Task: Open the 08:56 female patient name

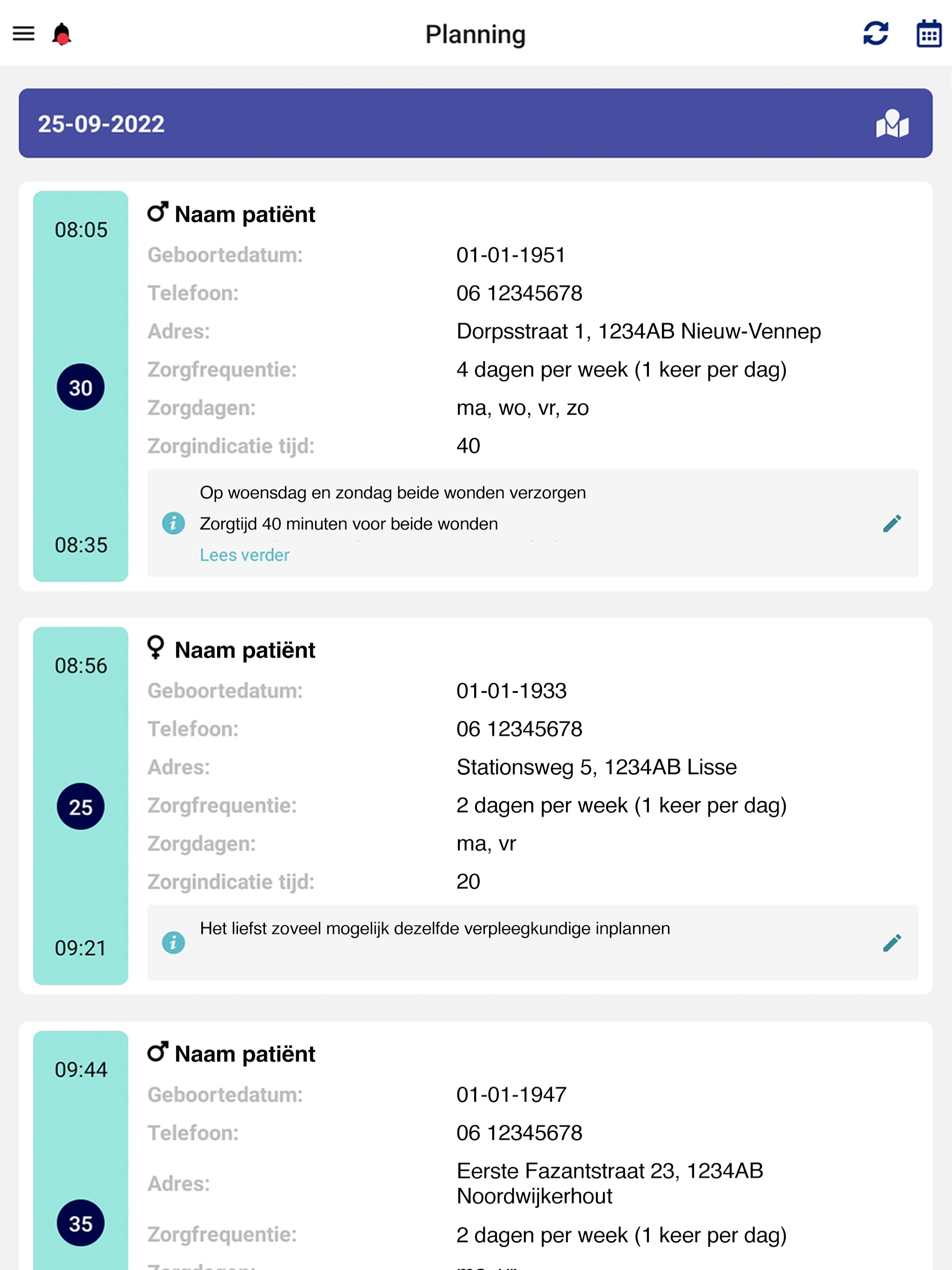Action: click(245, 650)
